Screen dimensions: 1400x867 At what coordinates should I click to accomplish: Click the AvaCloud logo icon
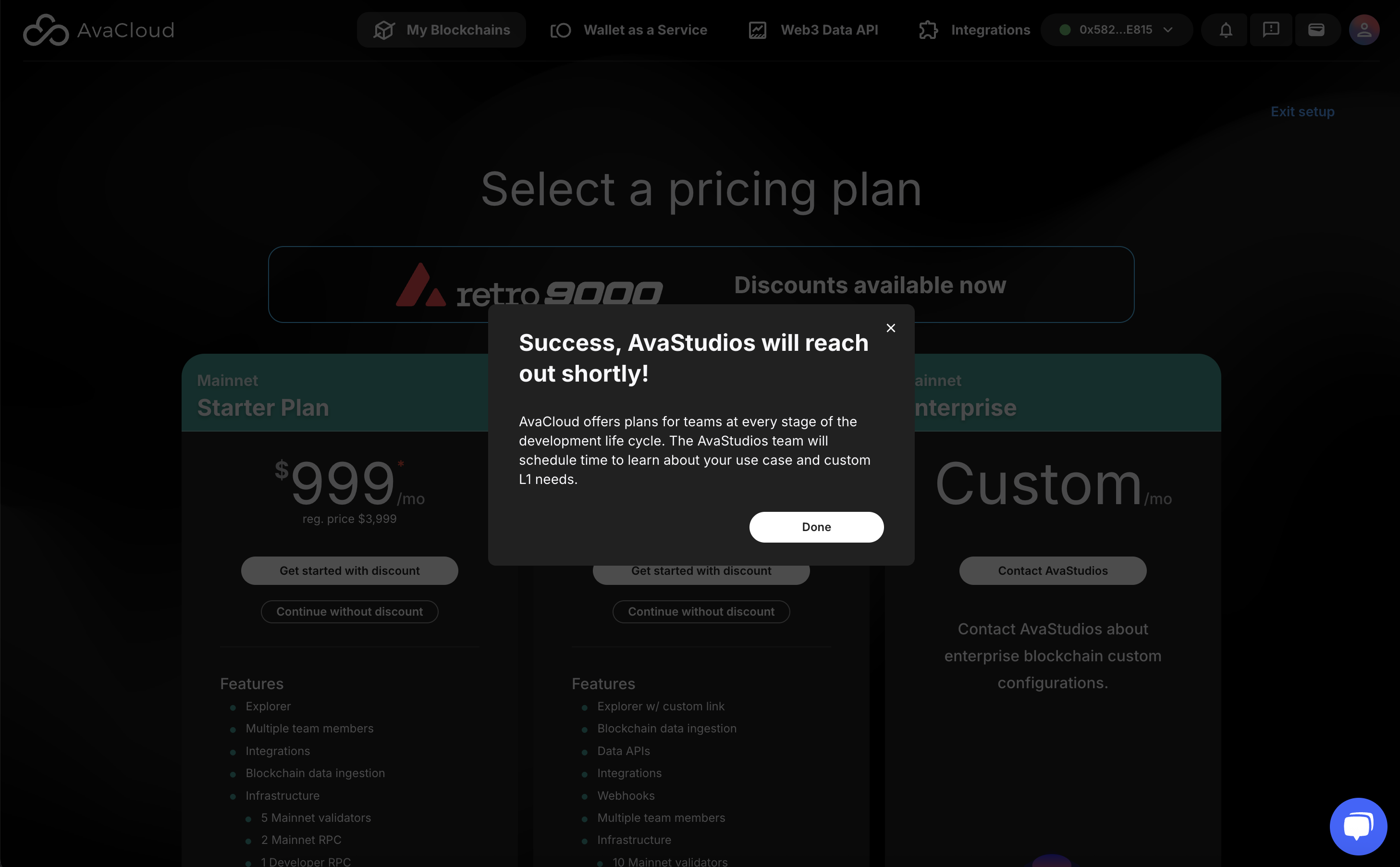pyautogui.click(x=45, y=30)
